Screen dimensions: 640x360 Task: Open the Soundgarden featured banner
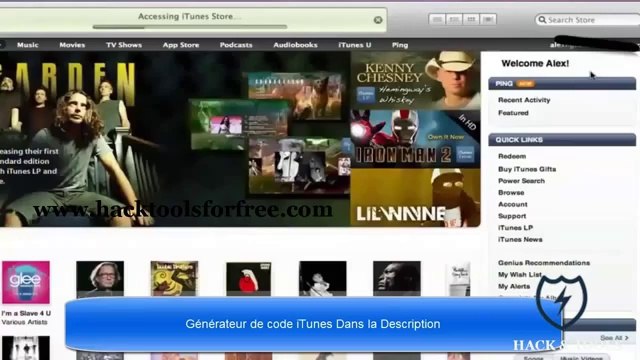point(175,139)
